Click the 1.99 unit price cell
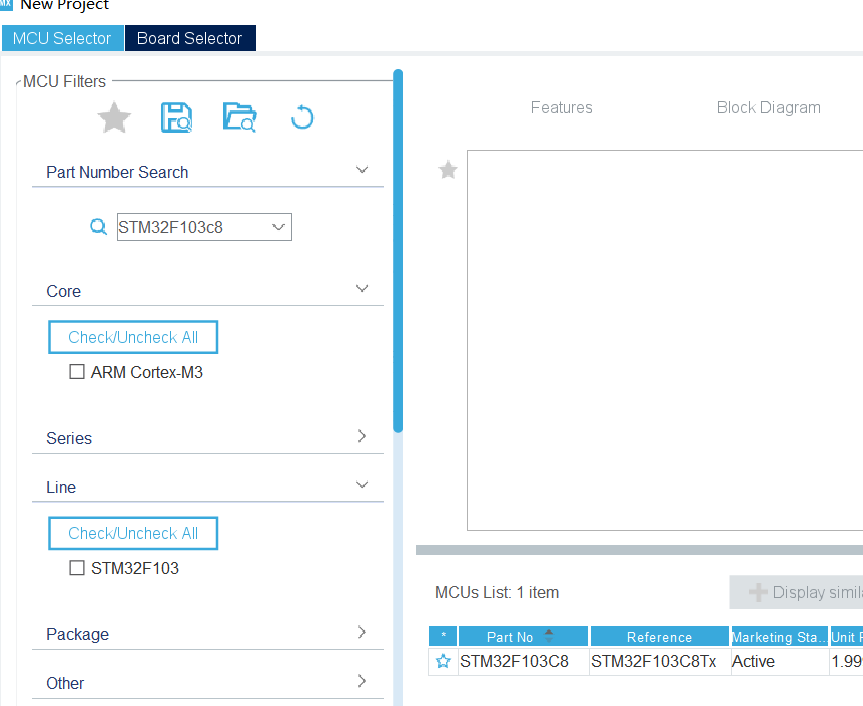This screenshot has width=863, height=706. (846, 661)
